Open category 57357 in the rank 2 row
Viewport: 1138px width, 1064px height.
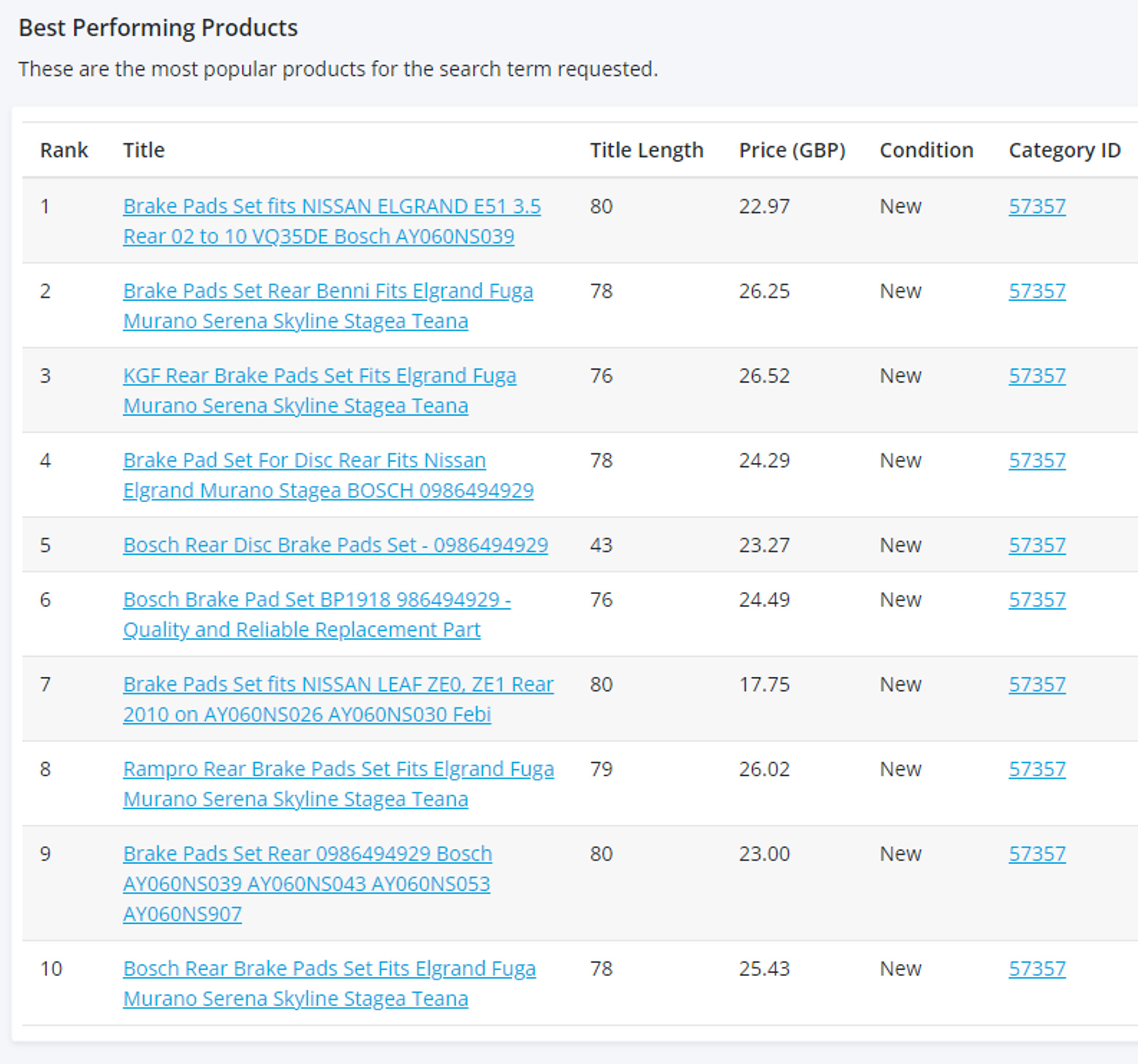pyautogui.click(x=1037, y=291)
